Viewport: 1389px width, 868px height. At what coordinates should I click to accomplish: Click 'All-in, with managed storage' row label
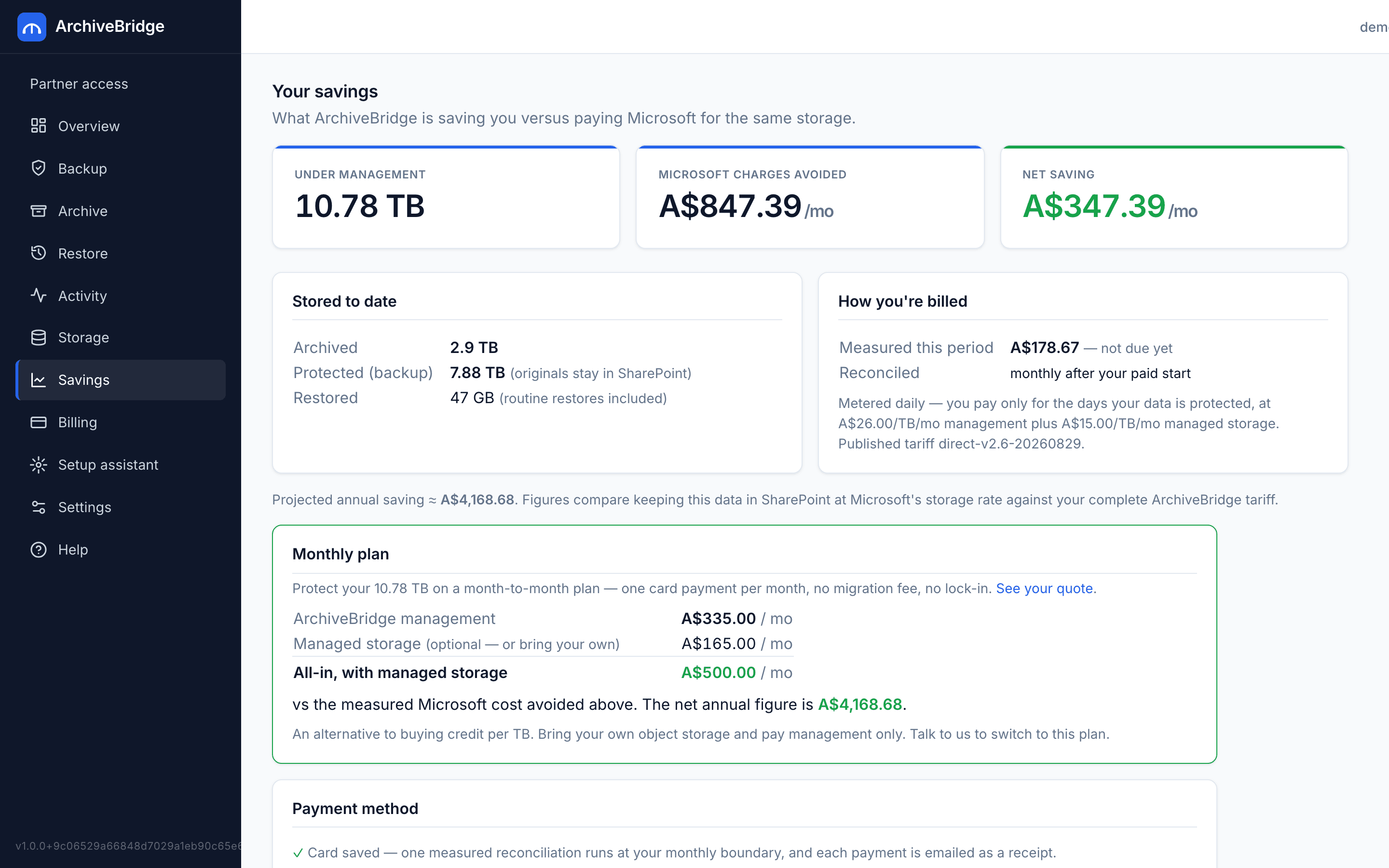click(400, 672)
